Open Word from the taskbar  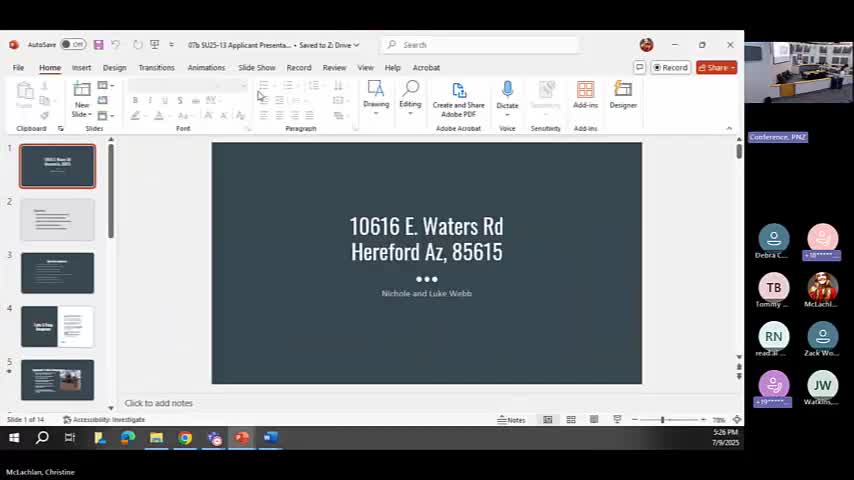coord(270,438)
